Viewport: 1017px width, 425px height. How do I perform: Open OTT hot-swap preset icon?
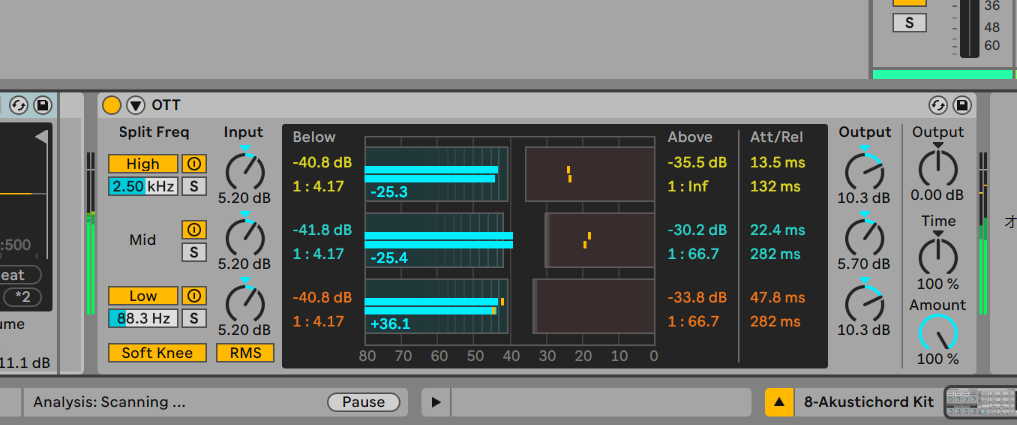click(939, 105)
